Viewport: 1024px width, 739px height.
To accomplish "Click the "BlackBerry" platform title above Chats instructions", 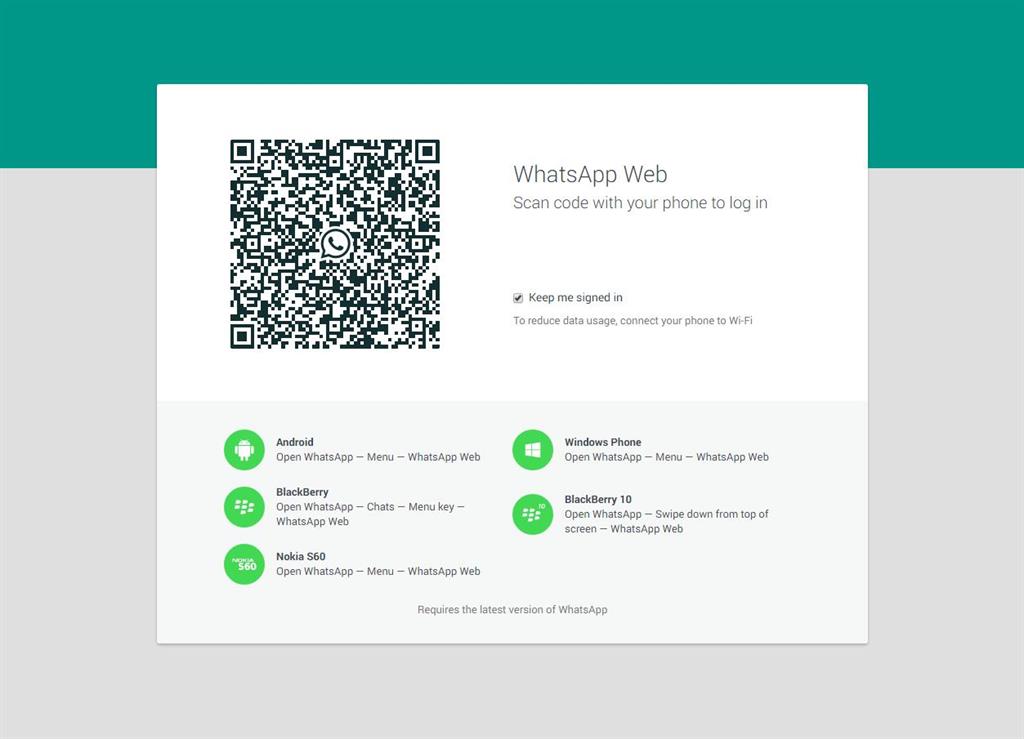I will pyautogui.click(x=302, y=492).
